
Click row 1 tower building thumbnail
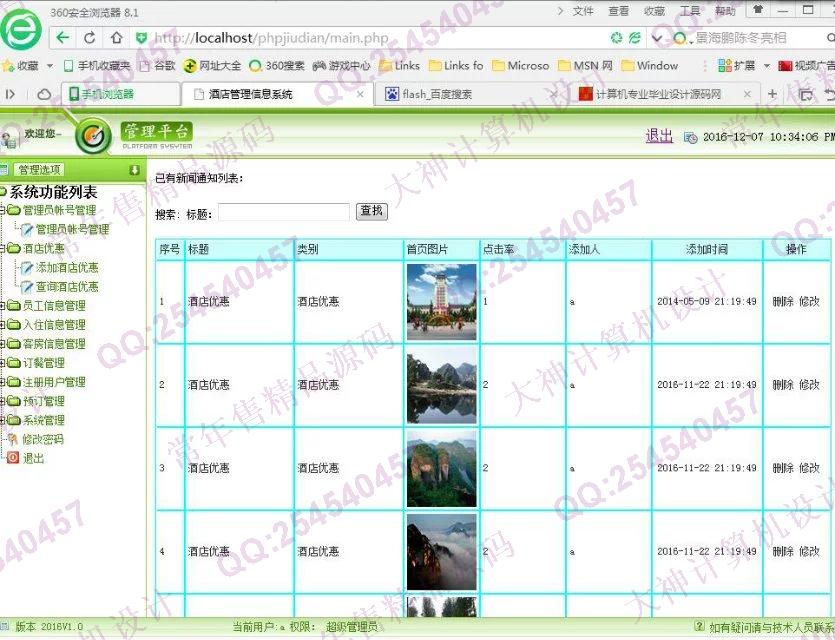click(x=441, y=302)
